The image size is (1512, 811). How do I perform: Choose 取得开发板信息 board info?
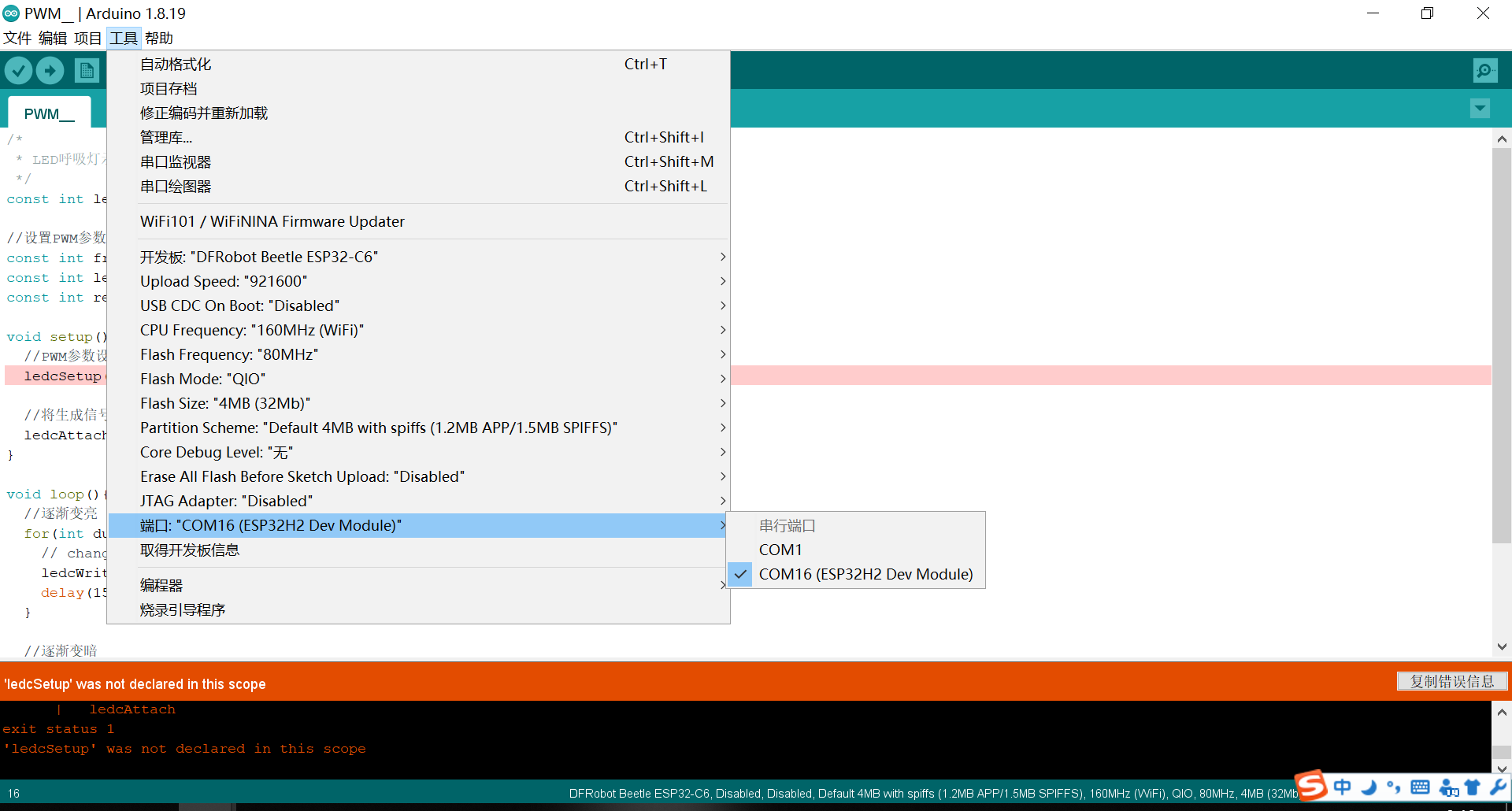point(418,550)
